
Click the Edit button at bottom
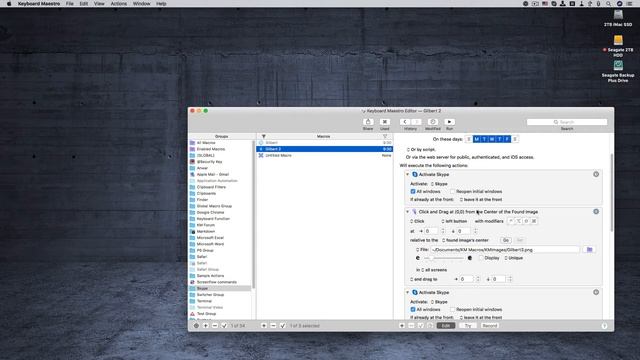click(x=446, y=326)
